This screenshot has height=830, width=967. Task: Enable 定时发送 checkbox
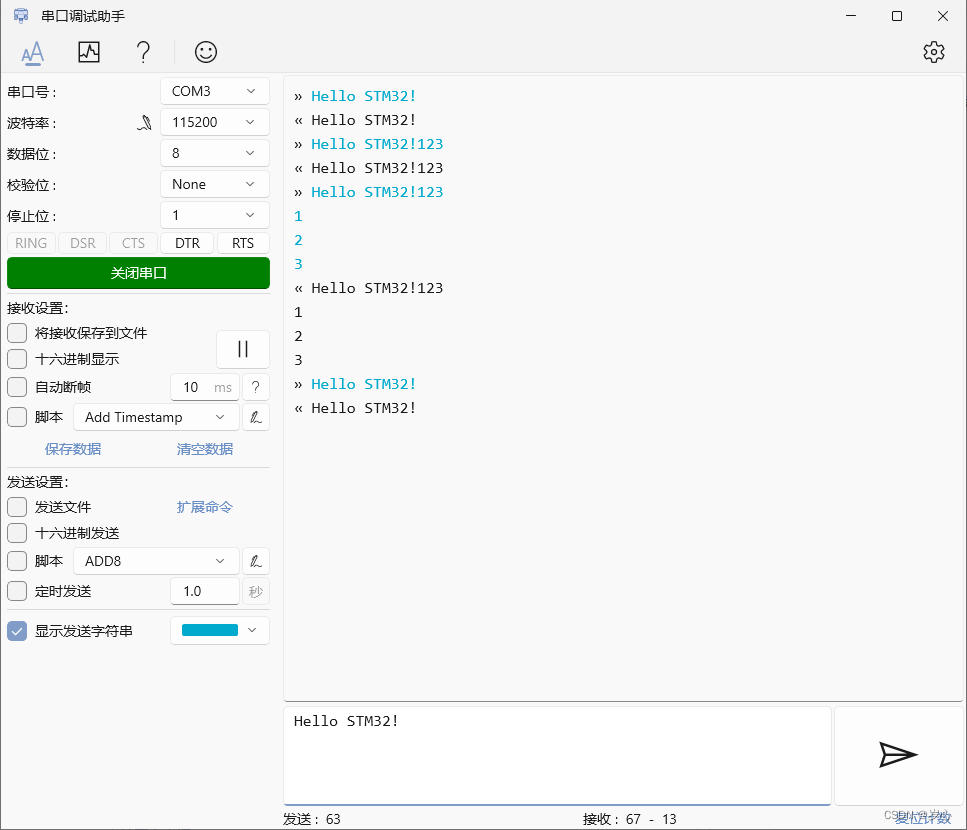(x=17, y=591)
